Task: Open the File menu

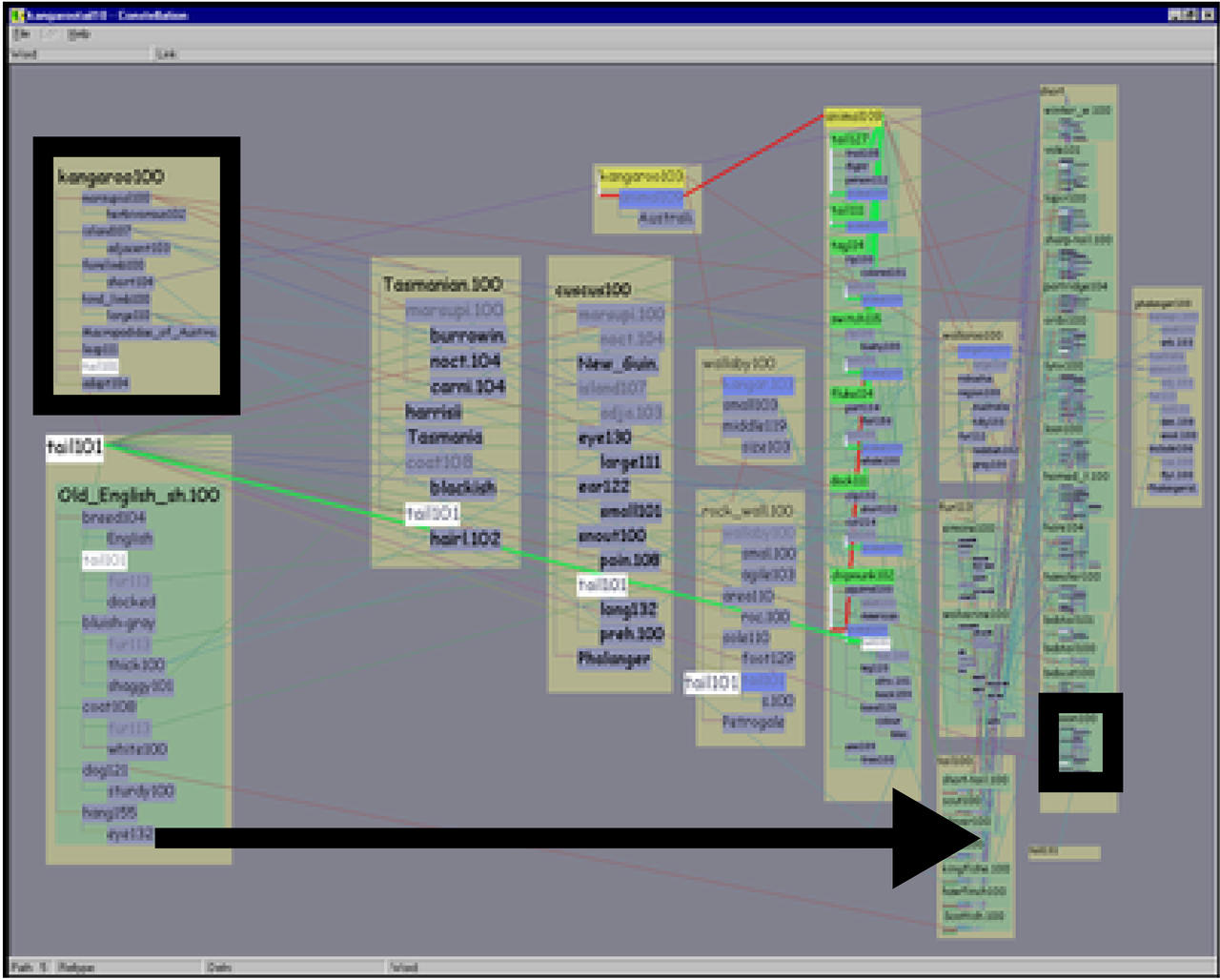Action: pos(21,34)
